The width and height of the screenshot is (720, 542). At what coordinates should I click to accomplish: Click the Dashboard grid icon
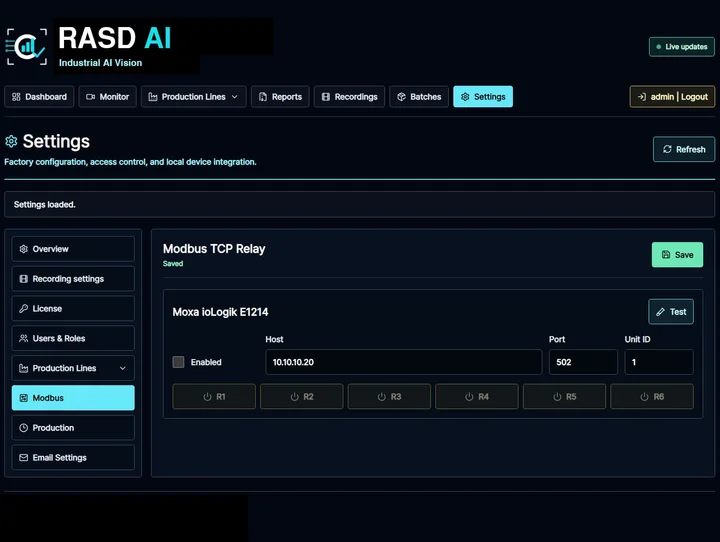(x=16, y=97)
